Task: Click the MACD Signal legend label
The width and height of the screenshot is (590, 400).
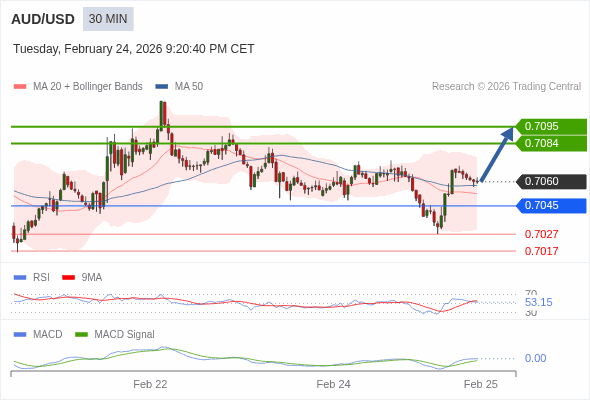Action: [125, 335]
